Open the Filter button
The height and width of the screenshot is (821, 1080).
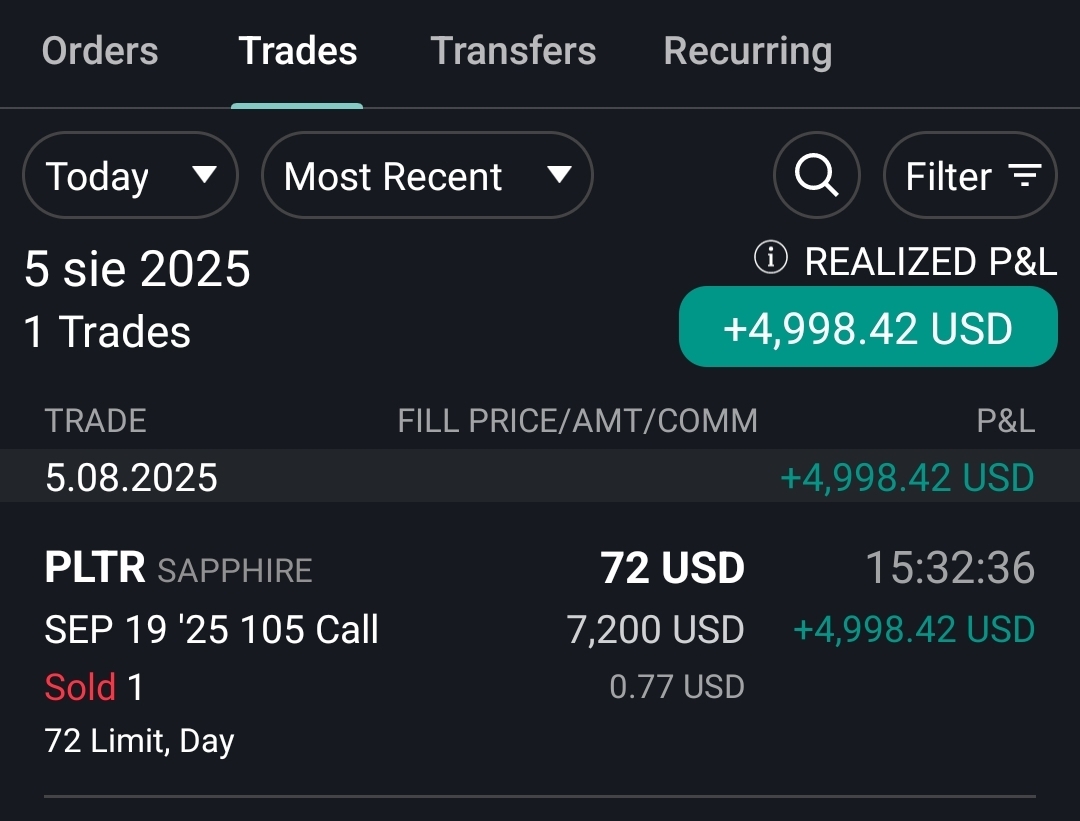pyautogui.click(x=969, y=176)
